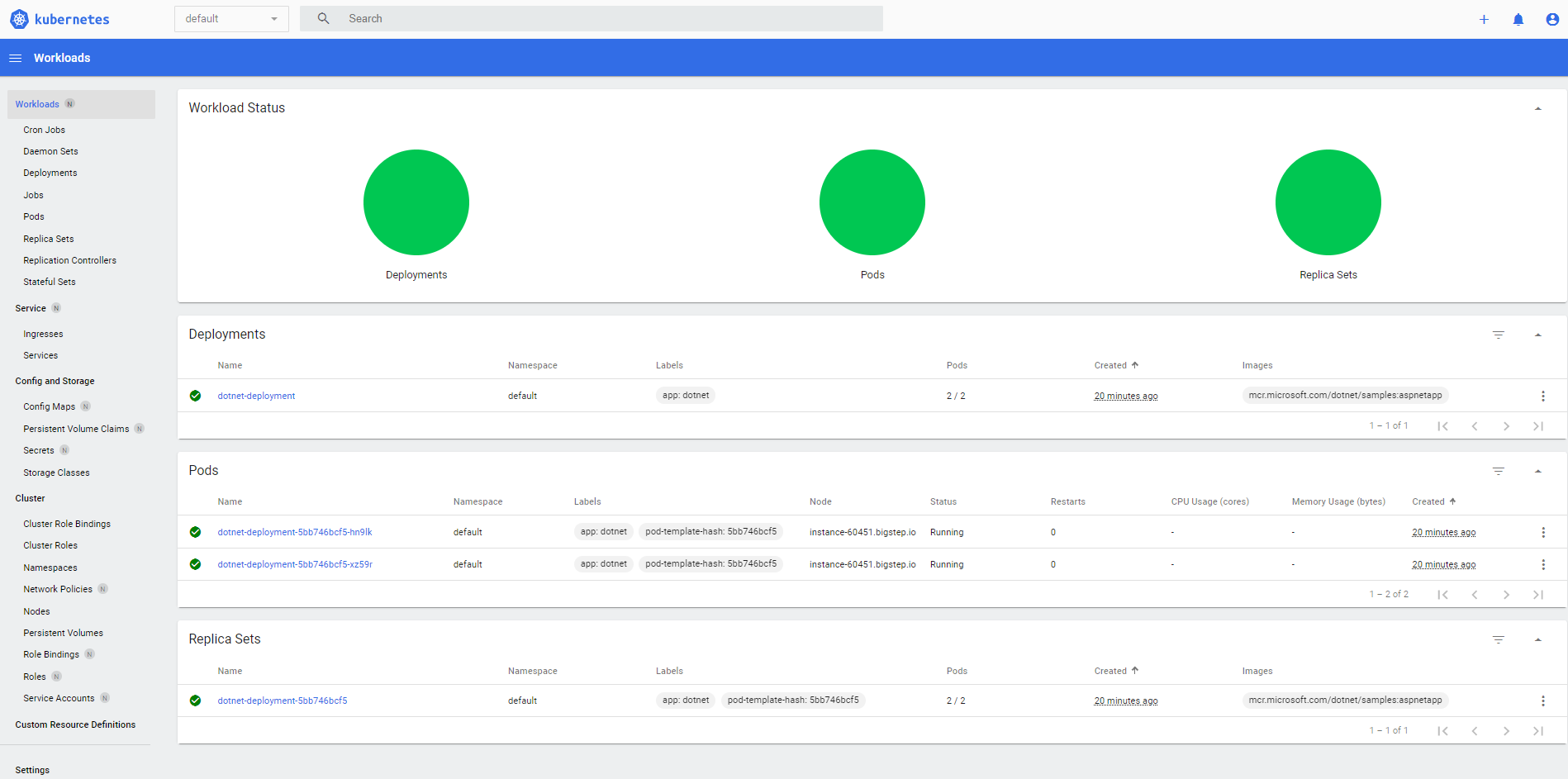
Task: Open actions menu for dotnet-deployment row
Action: click(1542, 397)
